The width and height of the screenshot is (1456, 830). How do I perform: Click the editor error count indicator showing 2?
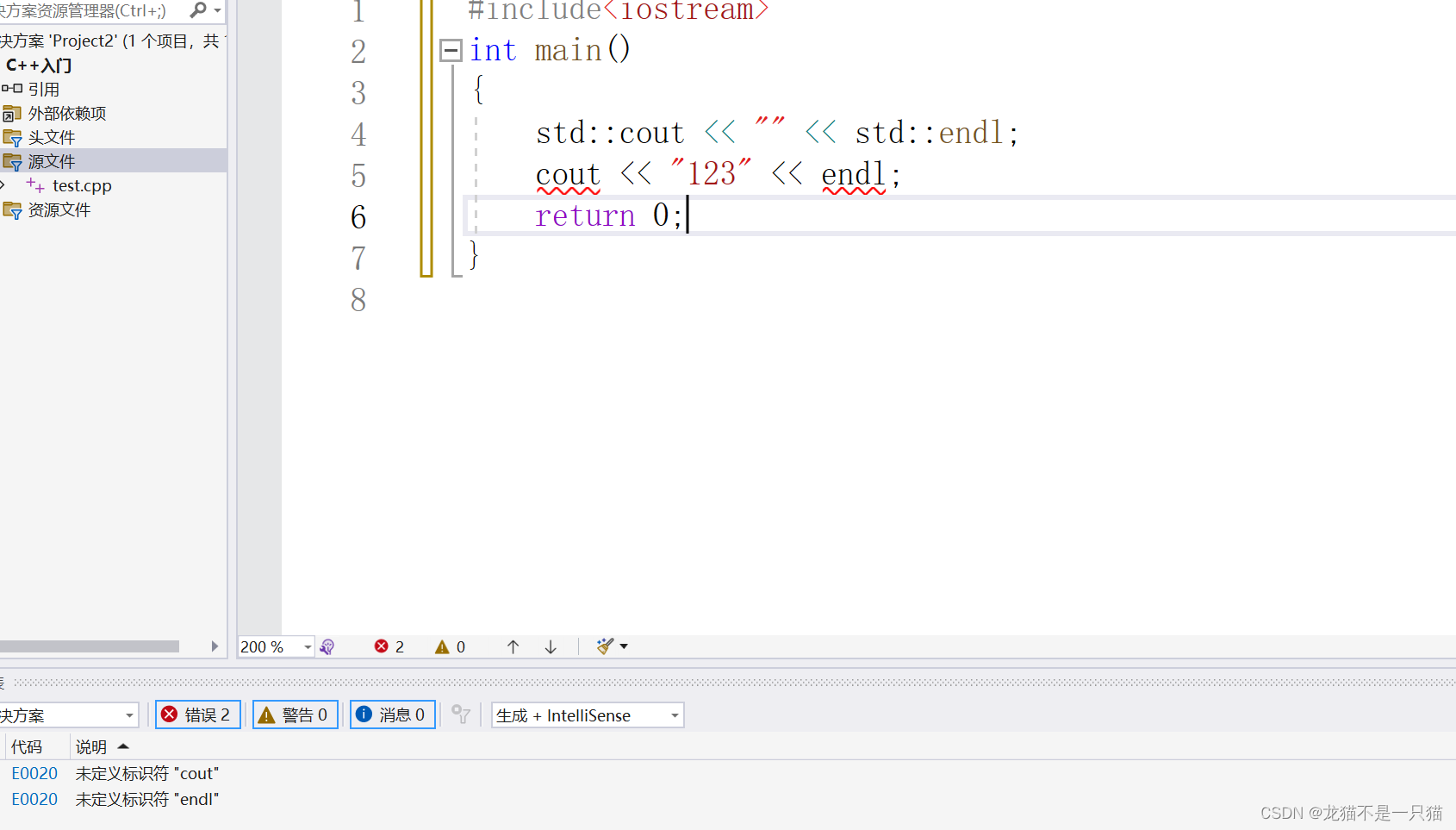[389, 646]
